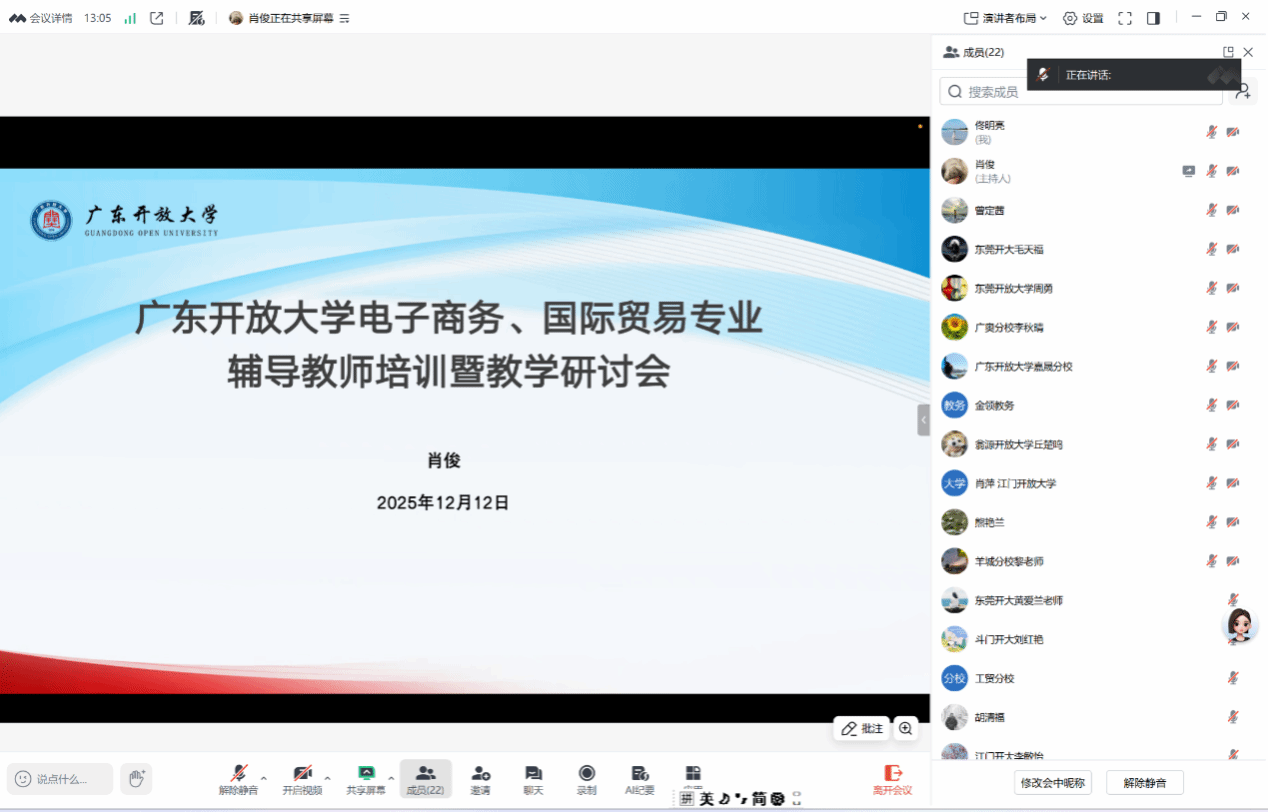Viewport: 1268px width, 812px height.
Task: Click the network signal strength icon
Action: [130, 18]
